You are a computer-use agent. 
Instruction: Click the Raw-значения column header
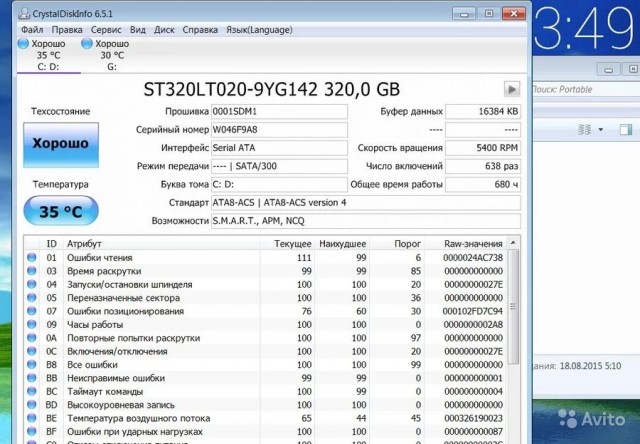tap(465, 244)
